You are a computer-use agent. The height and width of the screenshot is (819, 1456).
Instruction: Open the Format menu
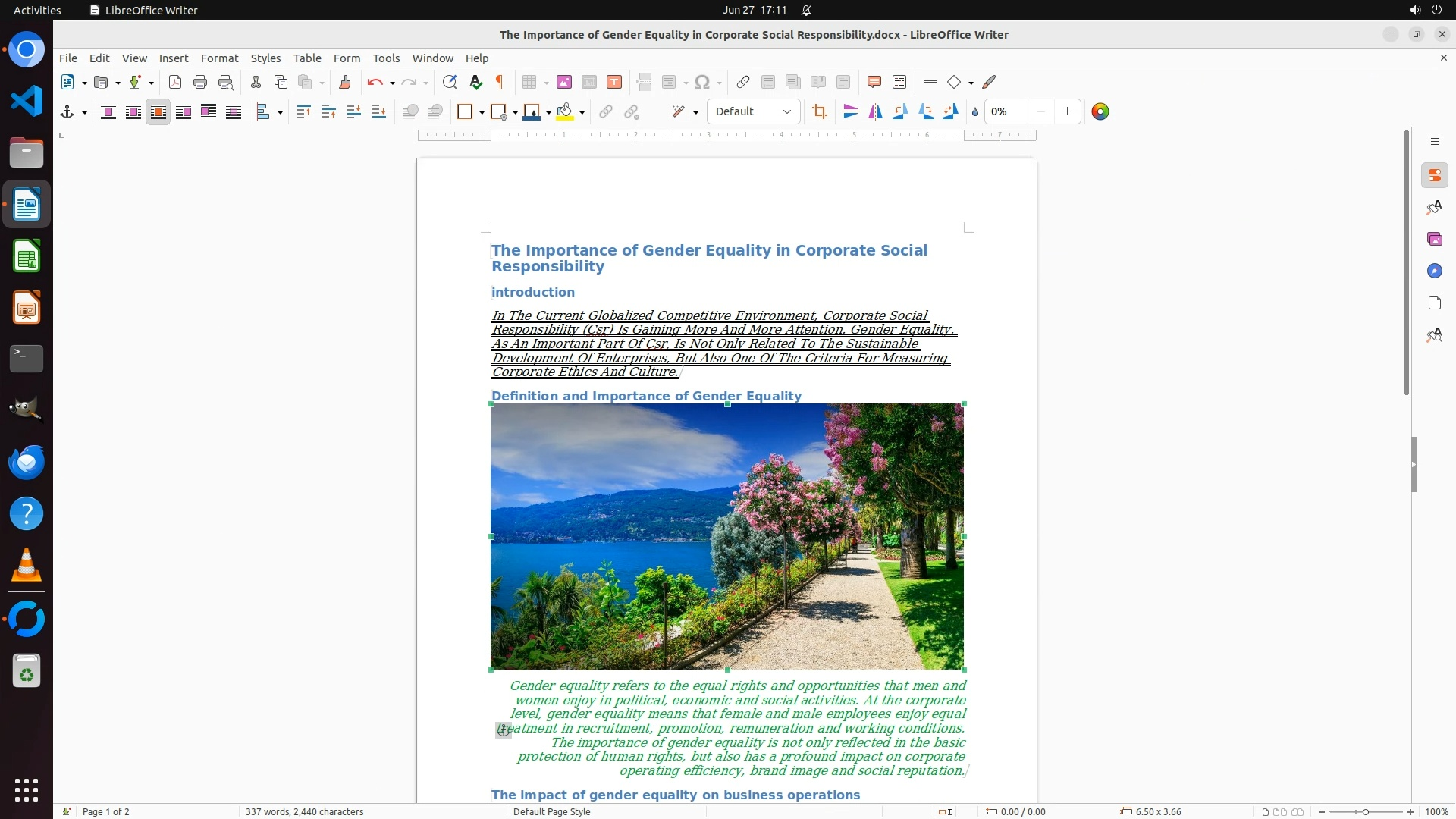219,58
